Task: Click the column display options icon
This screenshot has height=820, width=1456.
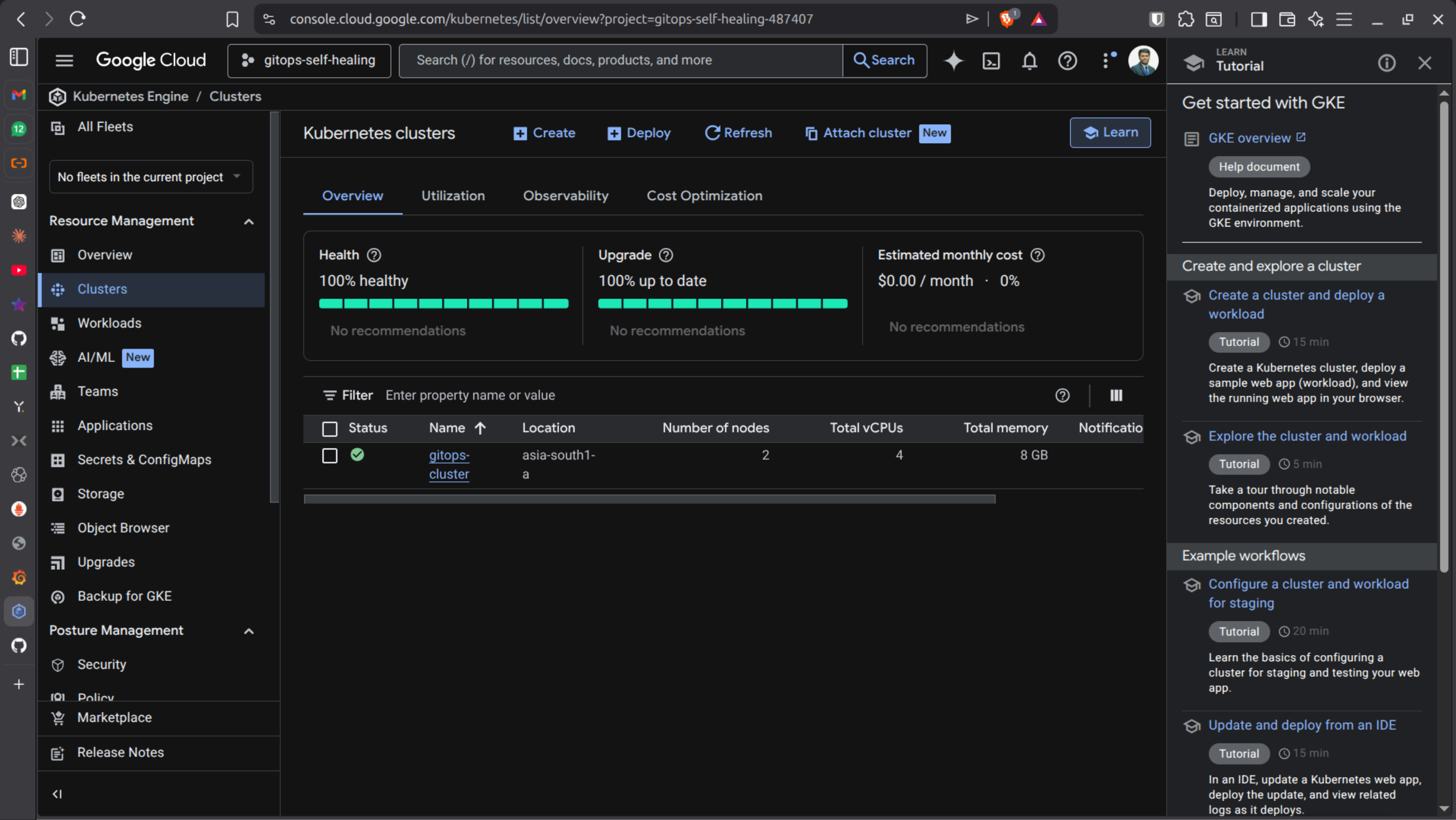Action: click(x=1116, y=396)
